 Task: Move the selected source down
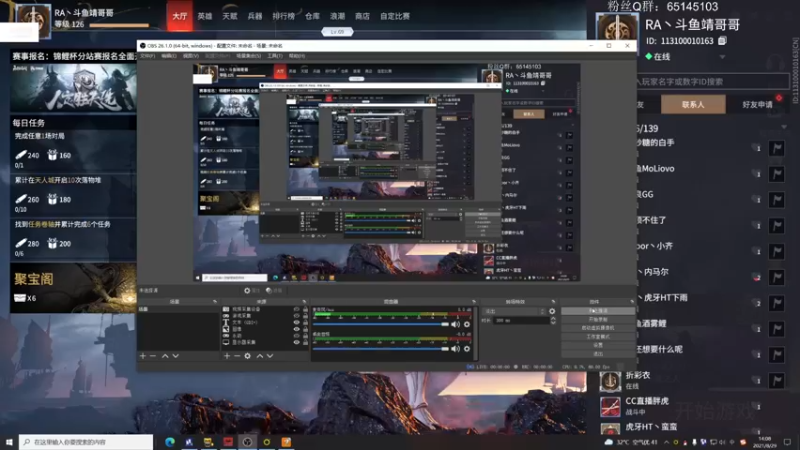click(270, 356)
